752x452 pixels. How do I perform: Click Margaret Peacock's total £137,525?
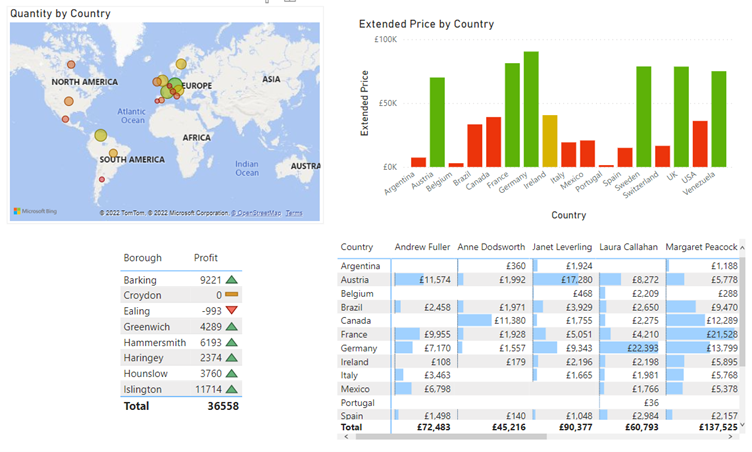coord(718,427)
